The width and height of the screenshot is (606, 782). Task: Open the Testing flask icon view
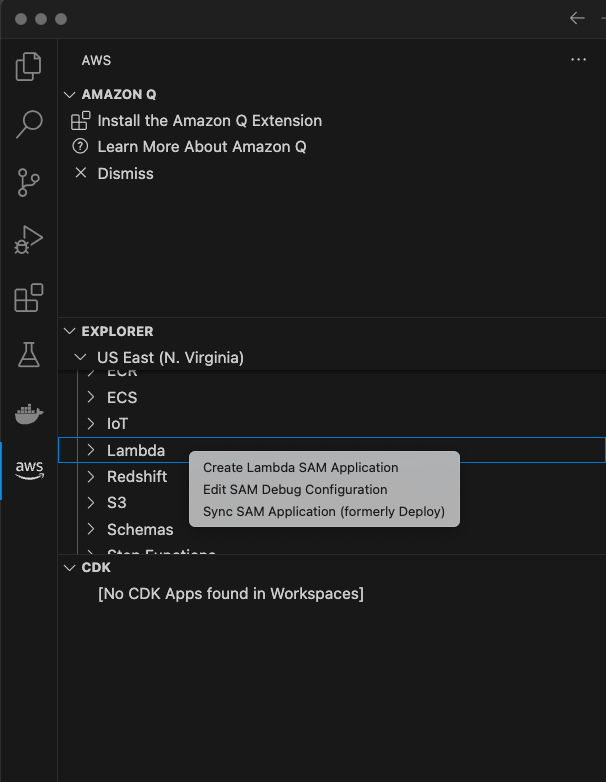point(28,355)
